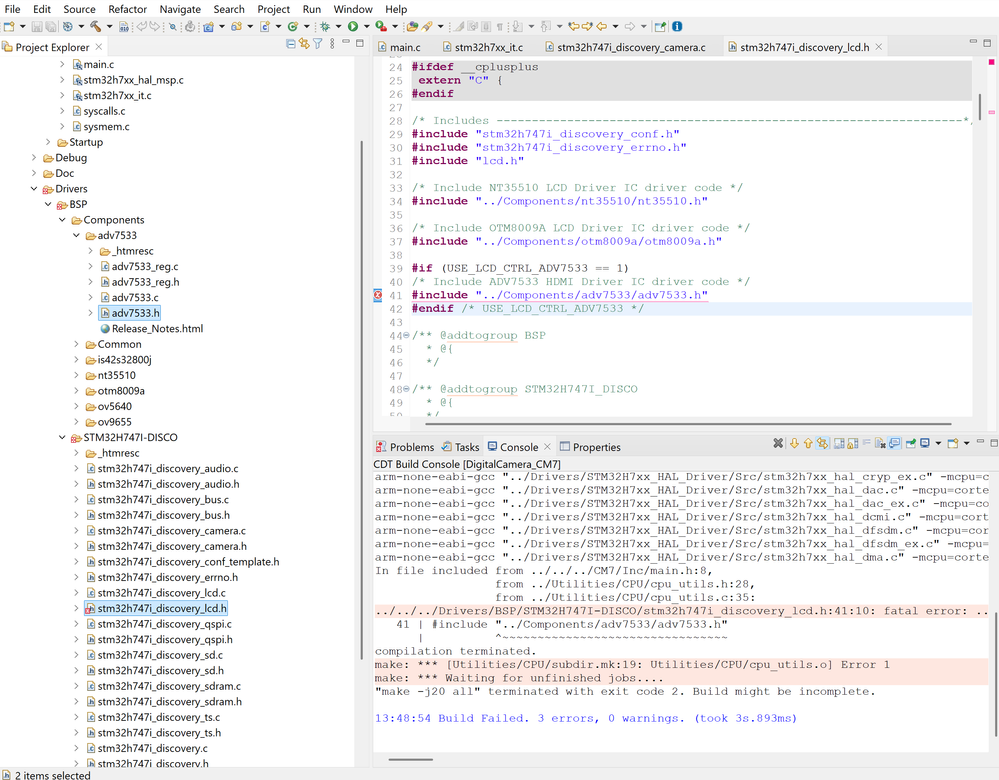Image resolution: width=999 pixels, height=780 pixels.
Task: Click the blue information icon in toolbar
Action: pyautogui.click(x=677, y=27)
